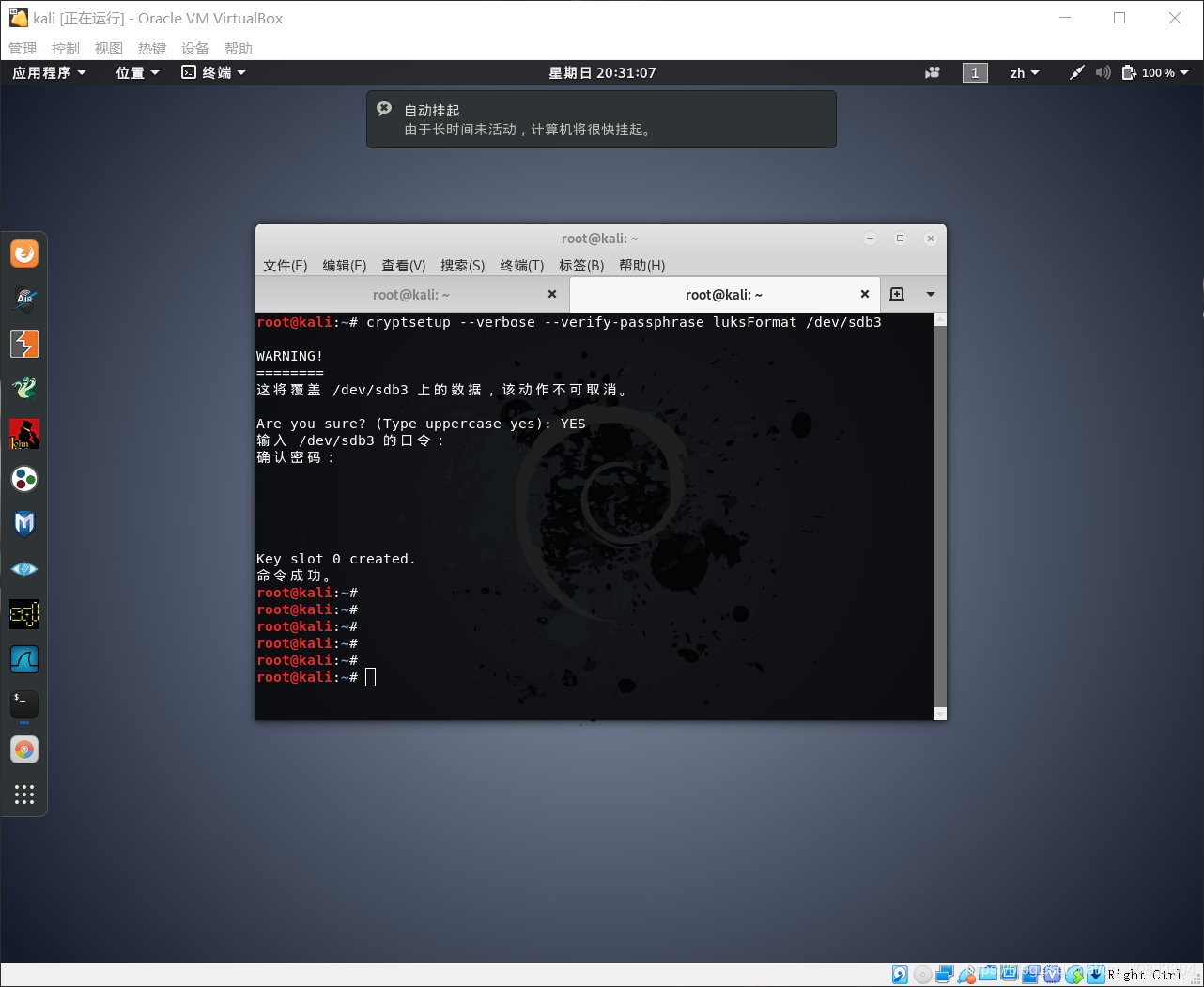Click VirtualBox display status icon
This screenshot has height=987, width=1204.
point(1010,975)
